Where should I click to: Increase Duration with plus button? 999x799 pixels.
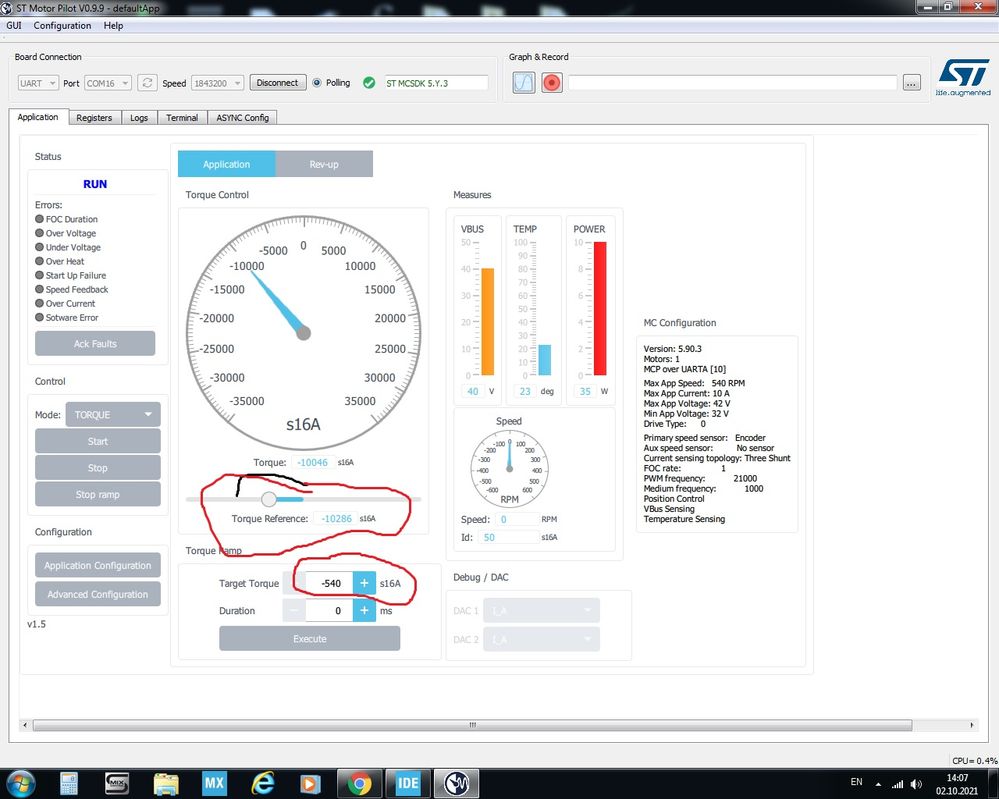pos(364,610)
